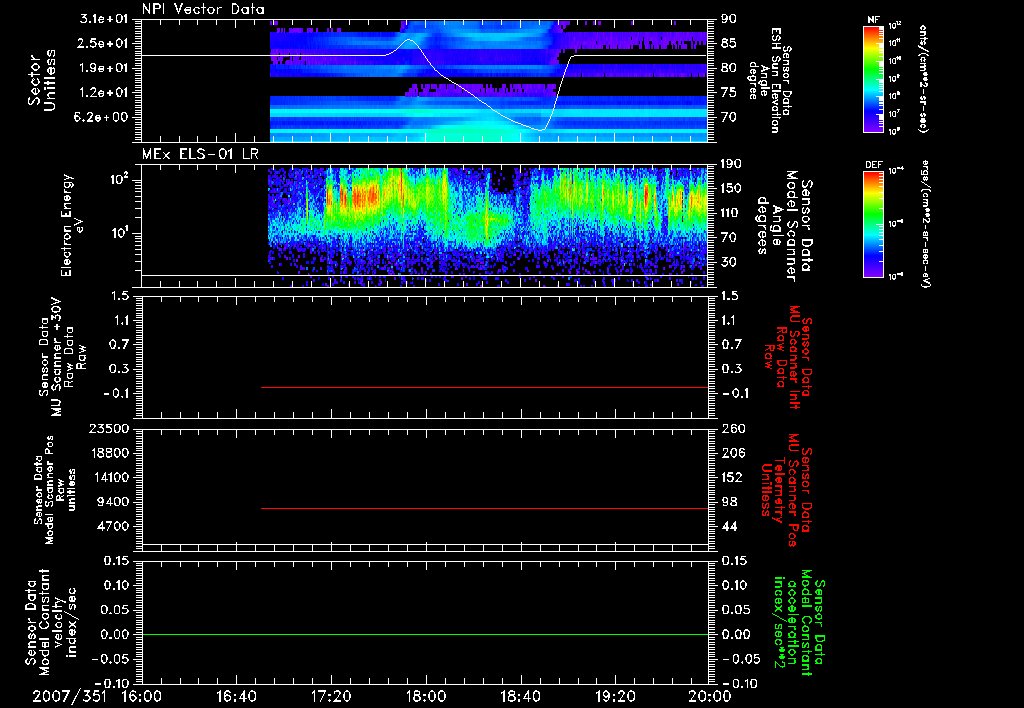
Task: Click the '18800' scanner position tick label
Action: (x=109, y=453)
